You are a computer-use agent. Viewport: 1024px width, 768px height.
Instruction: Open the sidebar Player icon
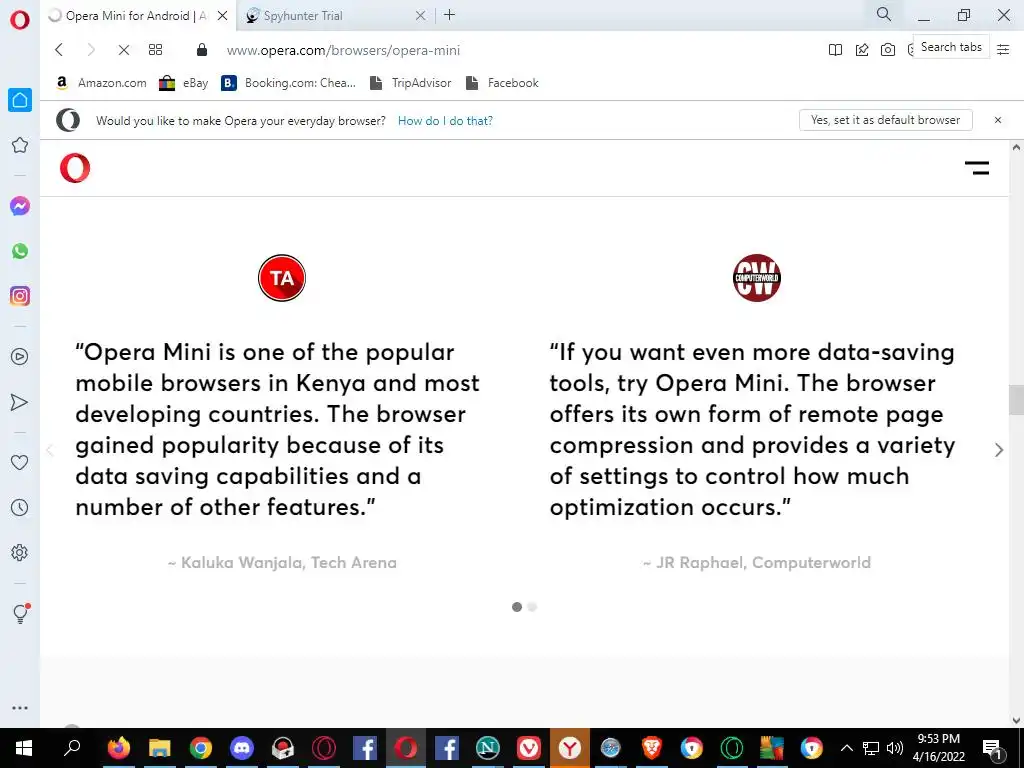(20, 357)
